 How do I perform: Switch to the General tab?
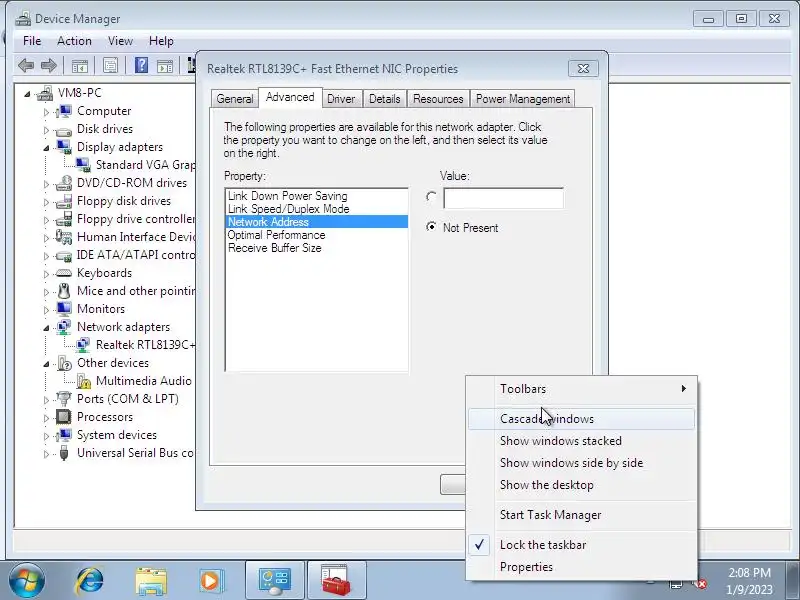[x=235, y=99]
